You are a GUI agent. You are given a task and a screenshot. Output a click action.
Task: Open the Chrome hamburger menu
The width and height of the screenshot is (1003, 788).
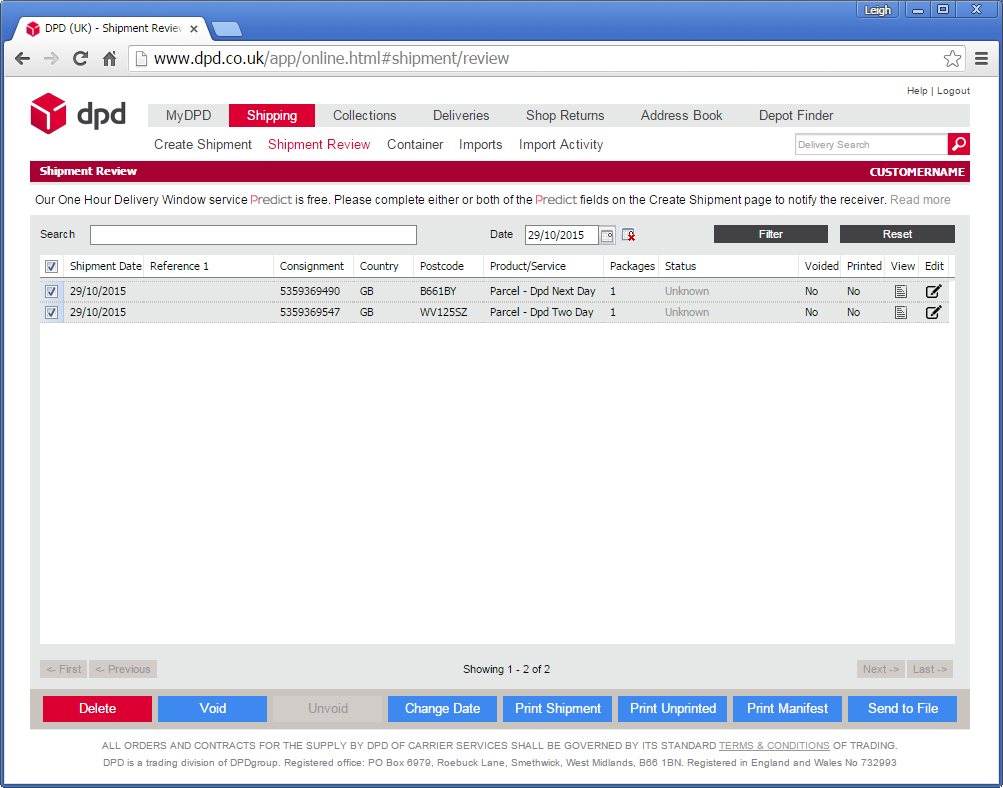click(x=981, y=59)
